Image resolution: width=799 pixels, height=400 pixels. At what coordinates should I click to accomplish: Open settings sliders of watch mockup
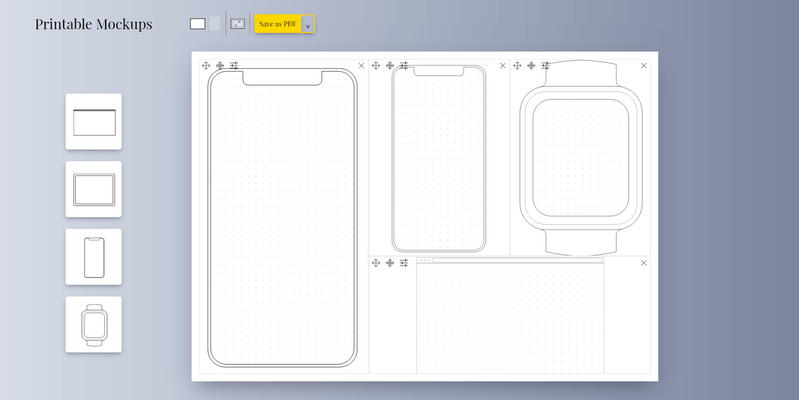545,65
